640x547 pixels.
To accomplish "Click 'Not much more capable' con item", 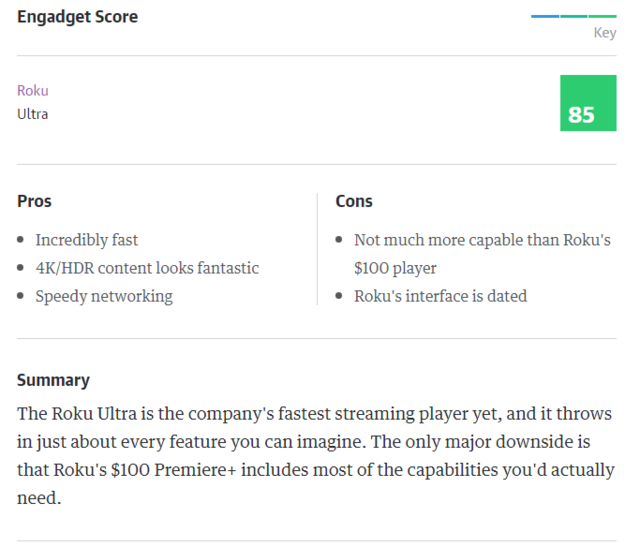I will (x=482, y=240).
